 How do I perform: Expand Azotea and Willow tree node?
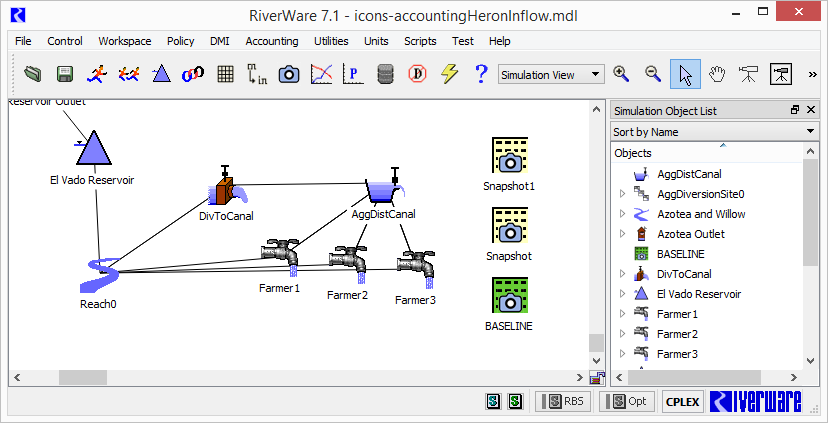(622, 214)
